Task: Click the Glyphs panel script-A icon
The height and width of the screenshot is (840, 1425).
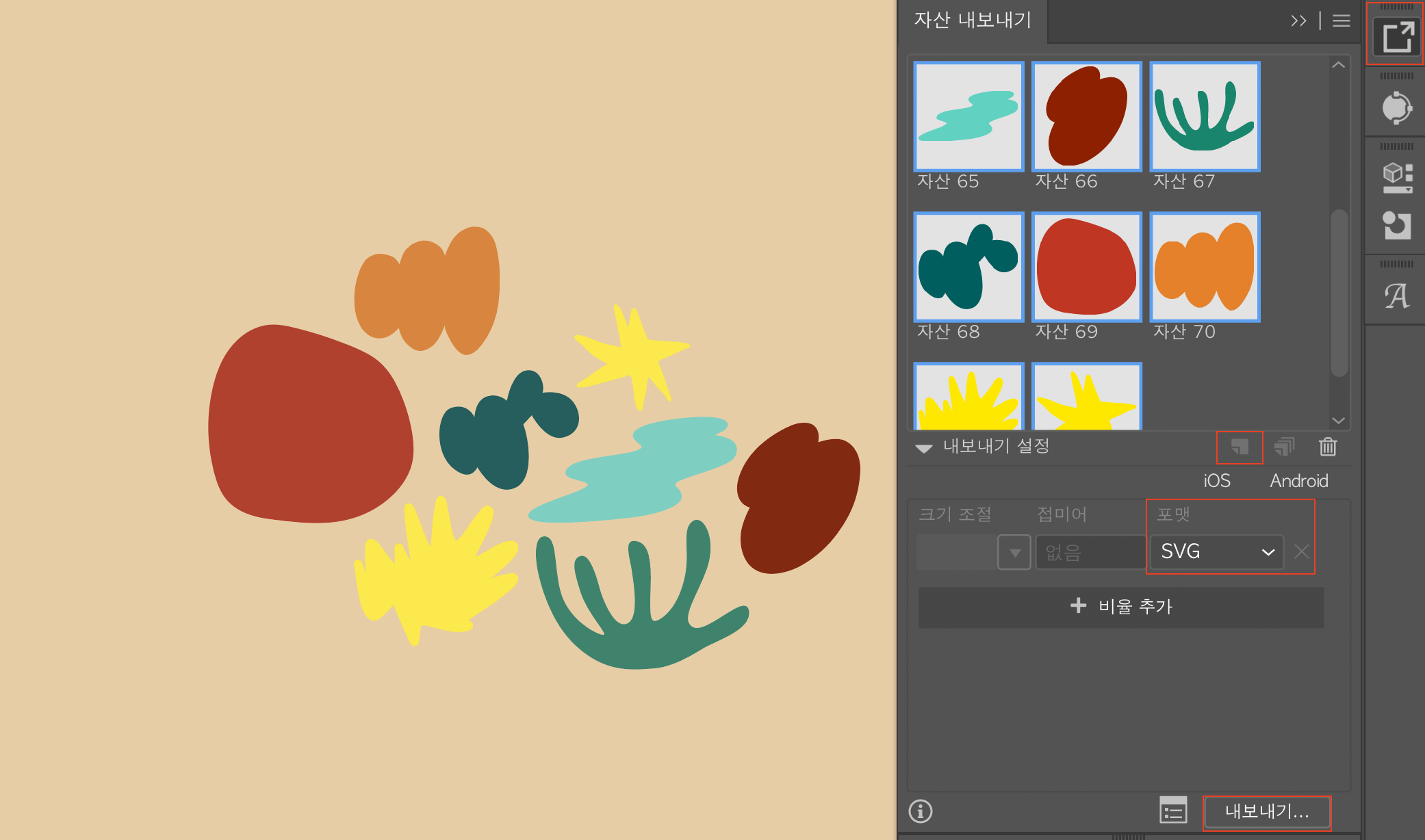Action: (1396, 296)
